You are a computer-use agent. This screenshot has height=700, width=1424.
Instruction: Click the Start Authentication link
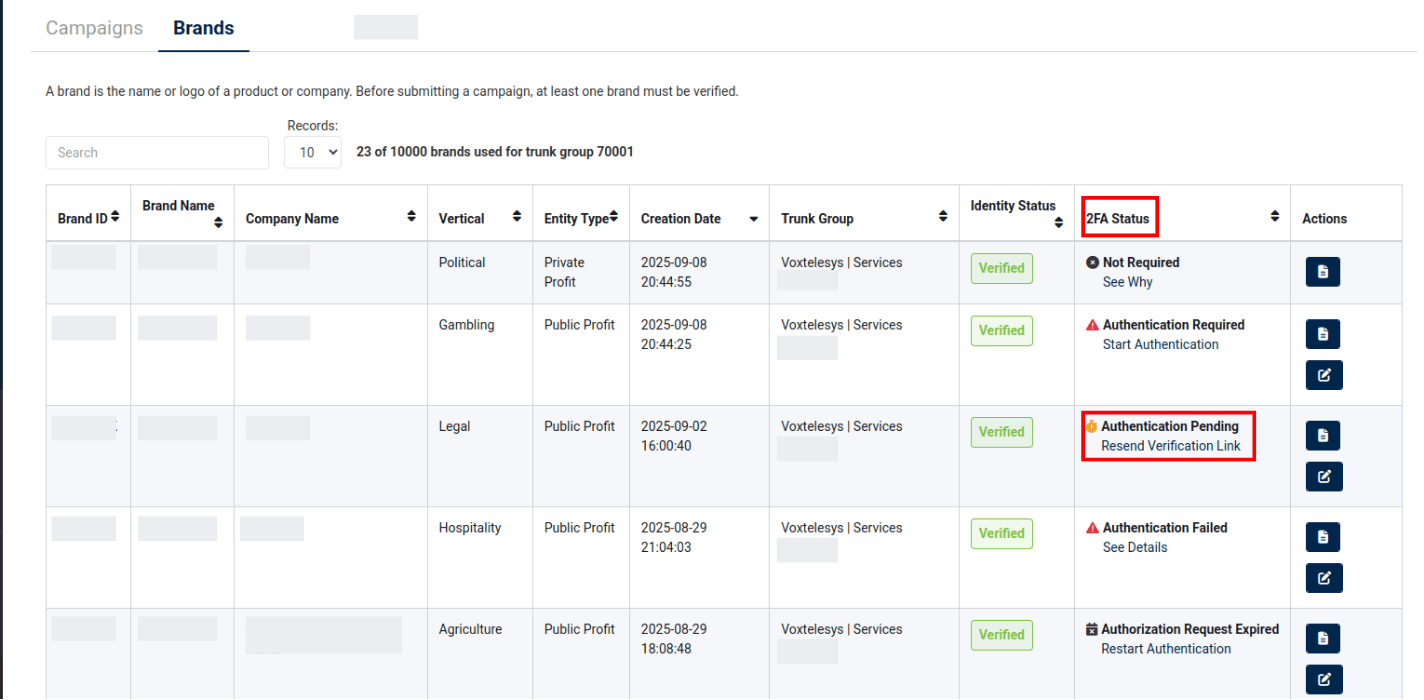(x=1160, y=345)
